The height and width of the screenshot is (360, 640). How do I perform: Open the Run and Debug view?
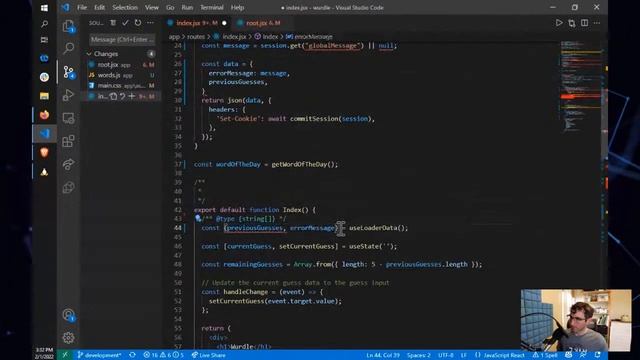pyautogui.click(x=69, y=95)
